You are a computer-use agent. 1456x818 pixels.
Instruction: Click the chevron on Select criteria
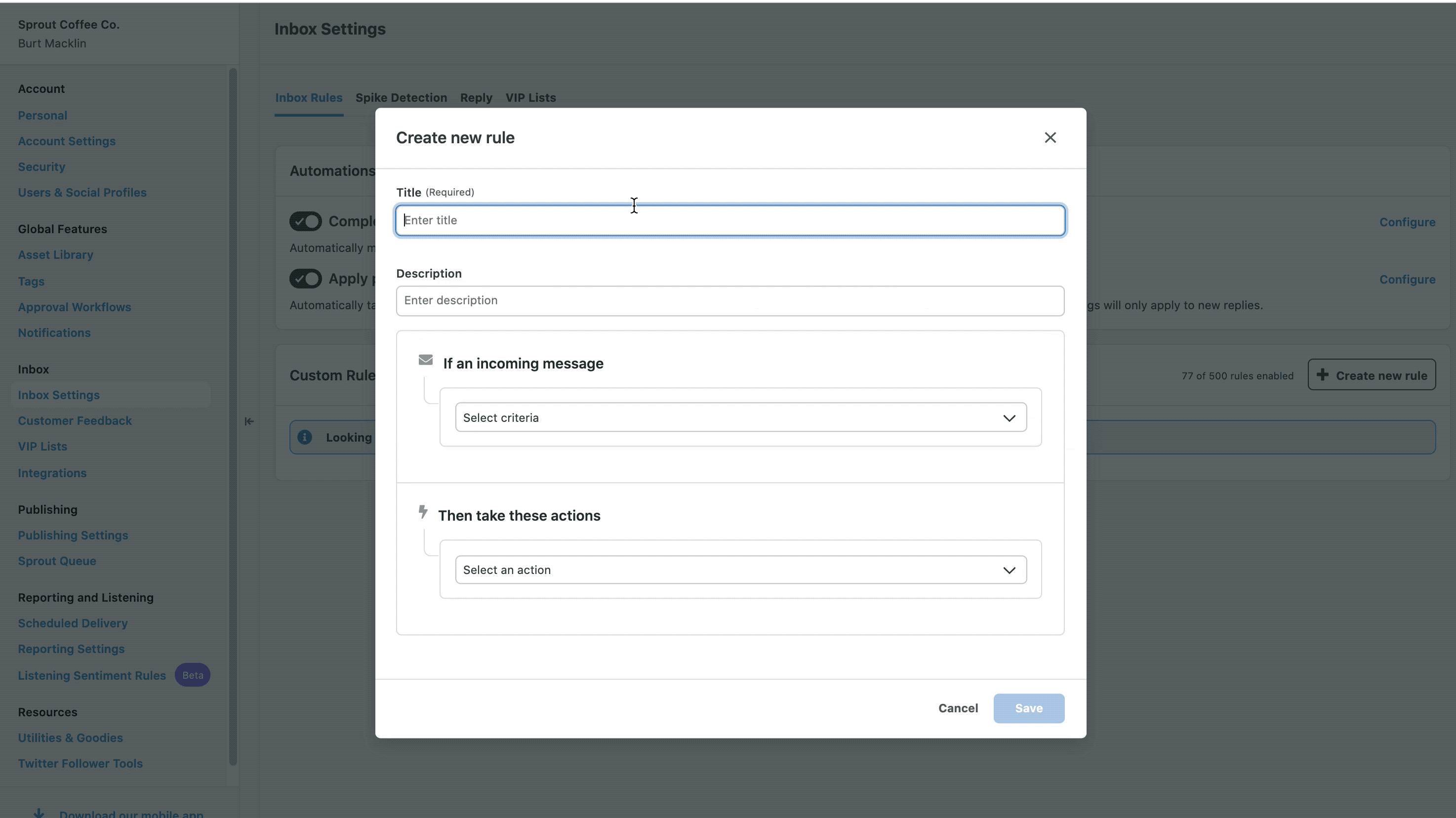(x=1009, y=418)
